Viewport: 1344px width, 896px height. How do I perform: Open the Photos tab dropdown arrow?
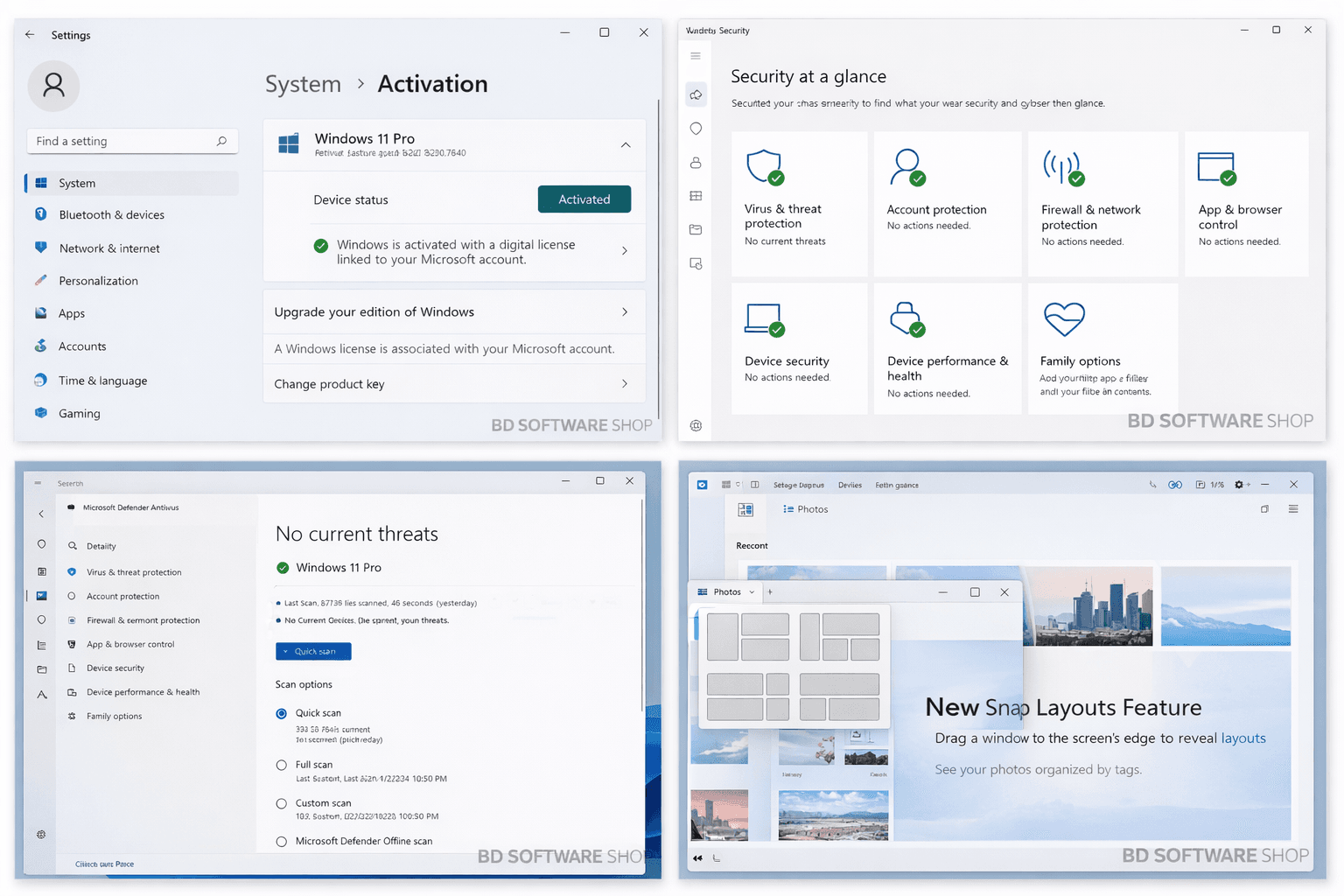point(752,592)
